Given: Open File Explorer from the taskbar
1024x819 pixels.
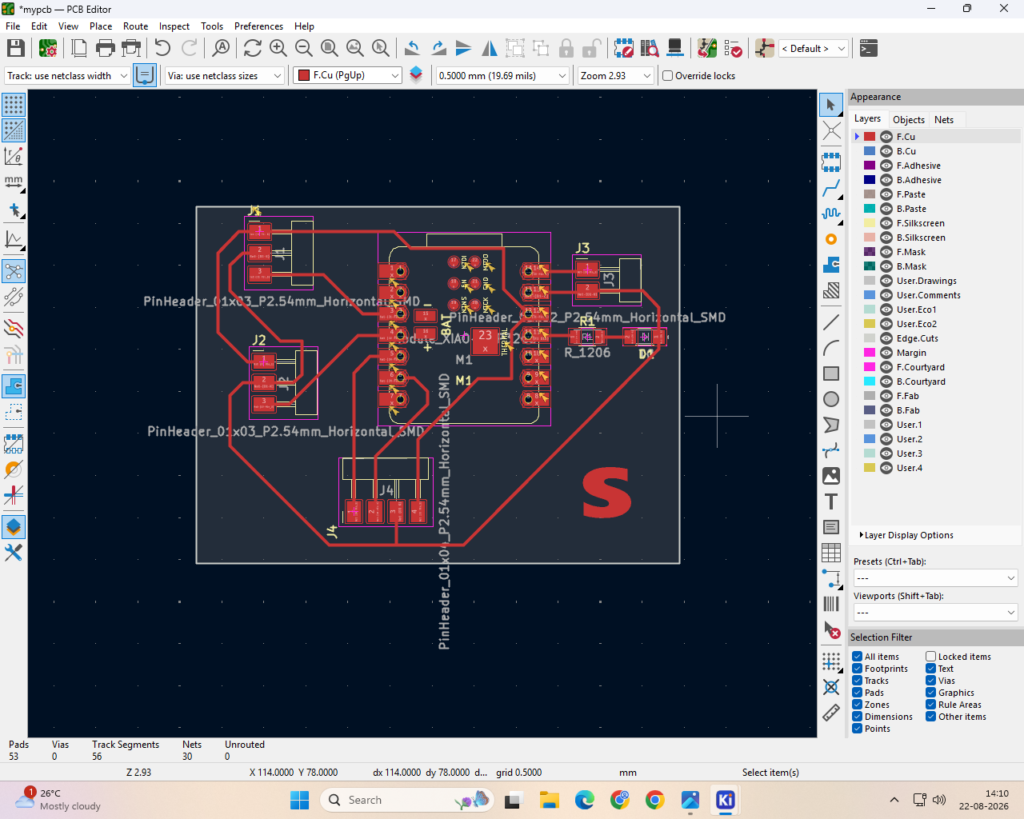Looking at the screenshot, I should point(549,799).
